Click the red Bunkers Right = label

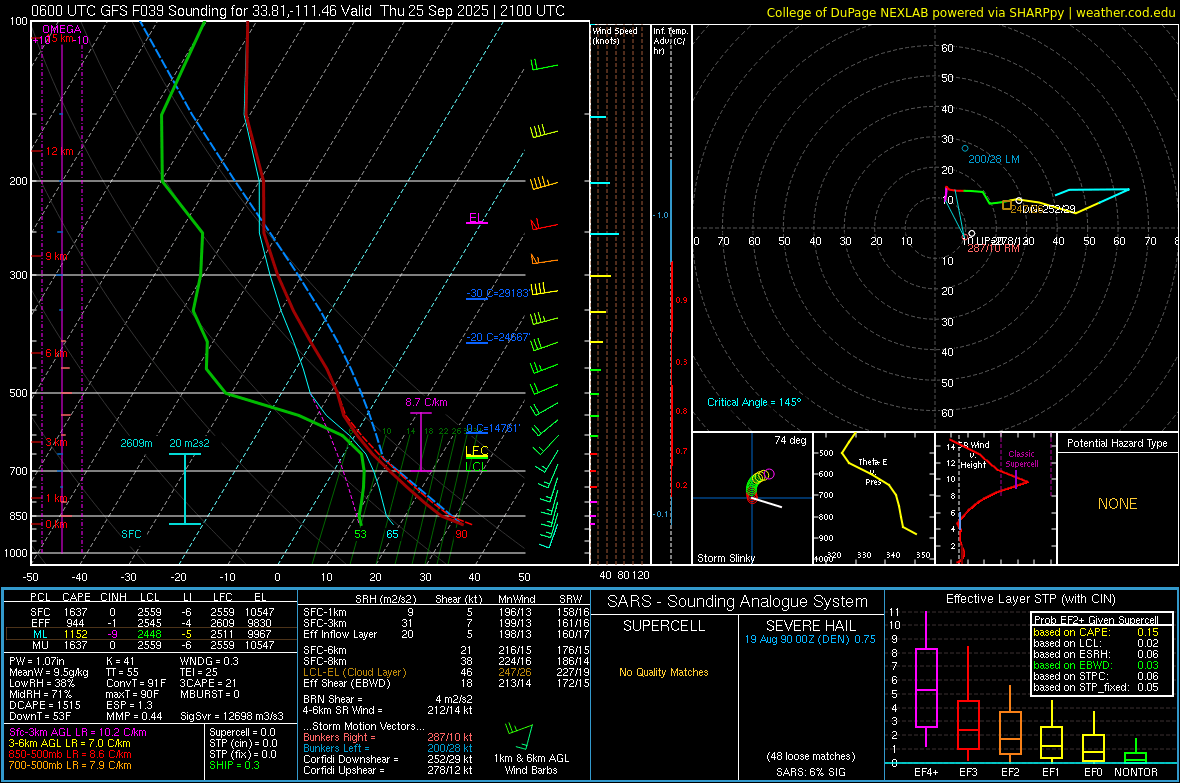pos(339,737)
